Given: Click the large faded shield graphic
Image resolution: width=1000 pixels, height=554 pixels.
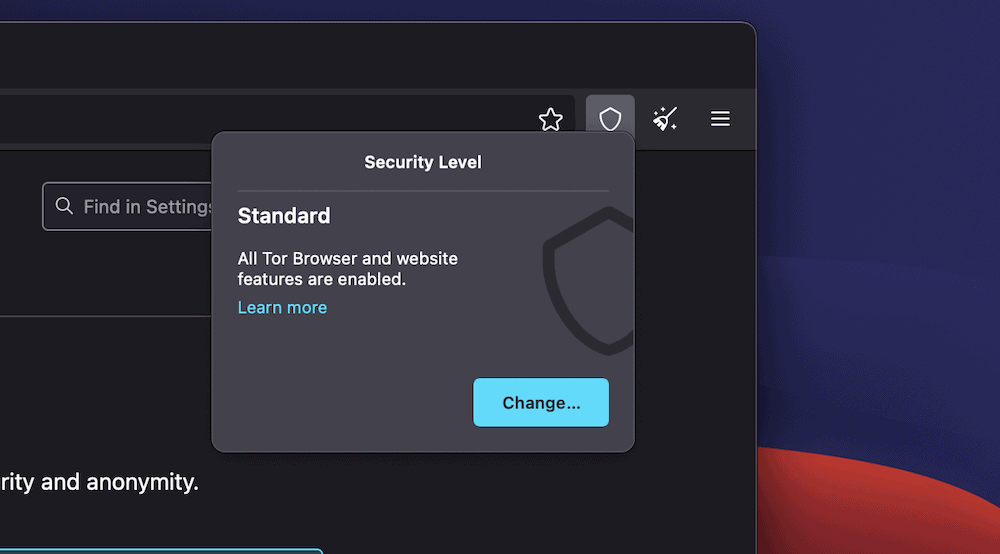Looking at the screenshot, I should (590, 280).
